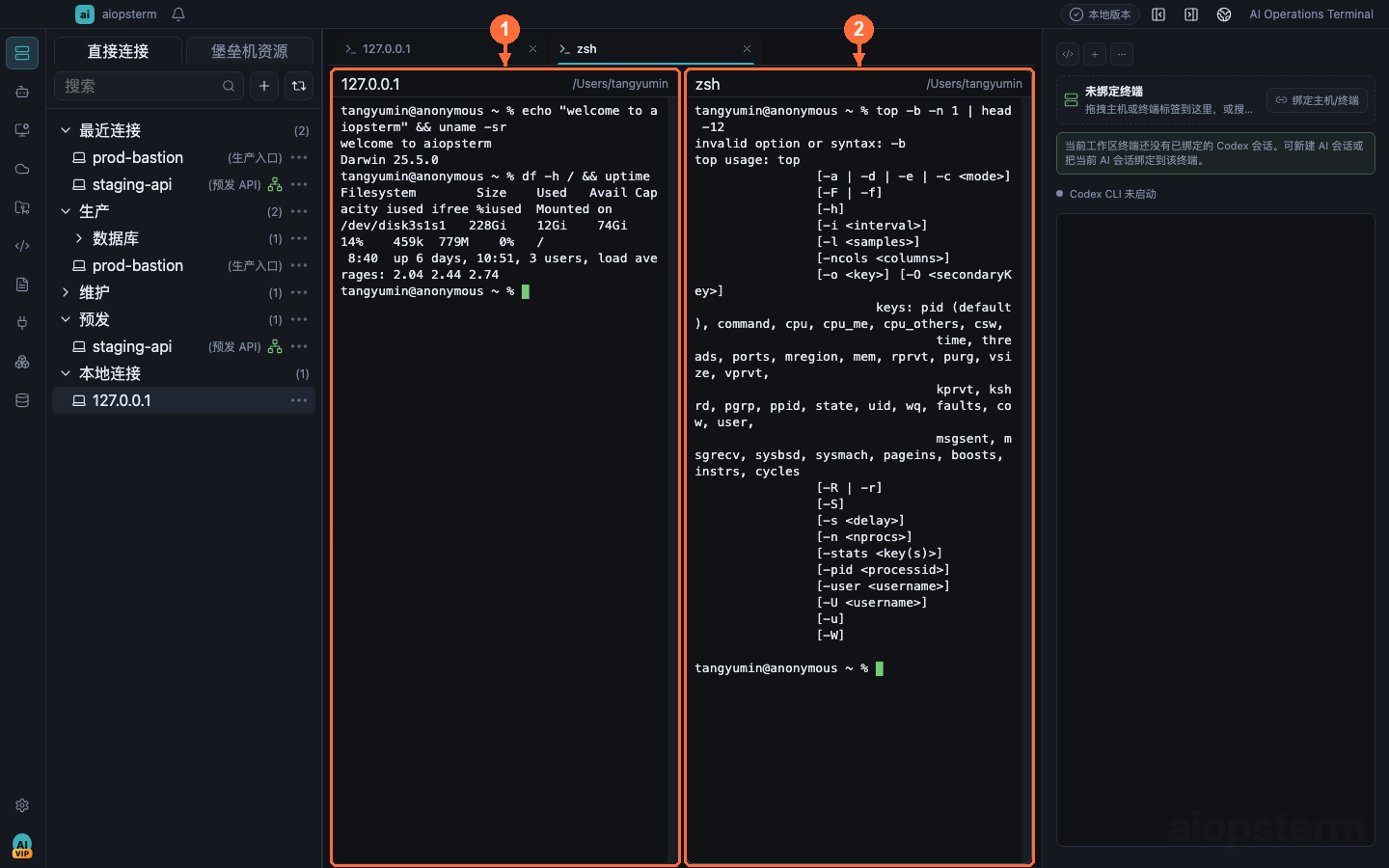This screenshot has width=1389, height=868.
Task: Click the refresh sync button beside search
Action: (x=299, y=86)
